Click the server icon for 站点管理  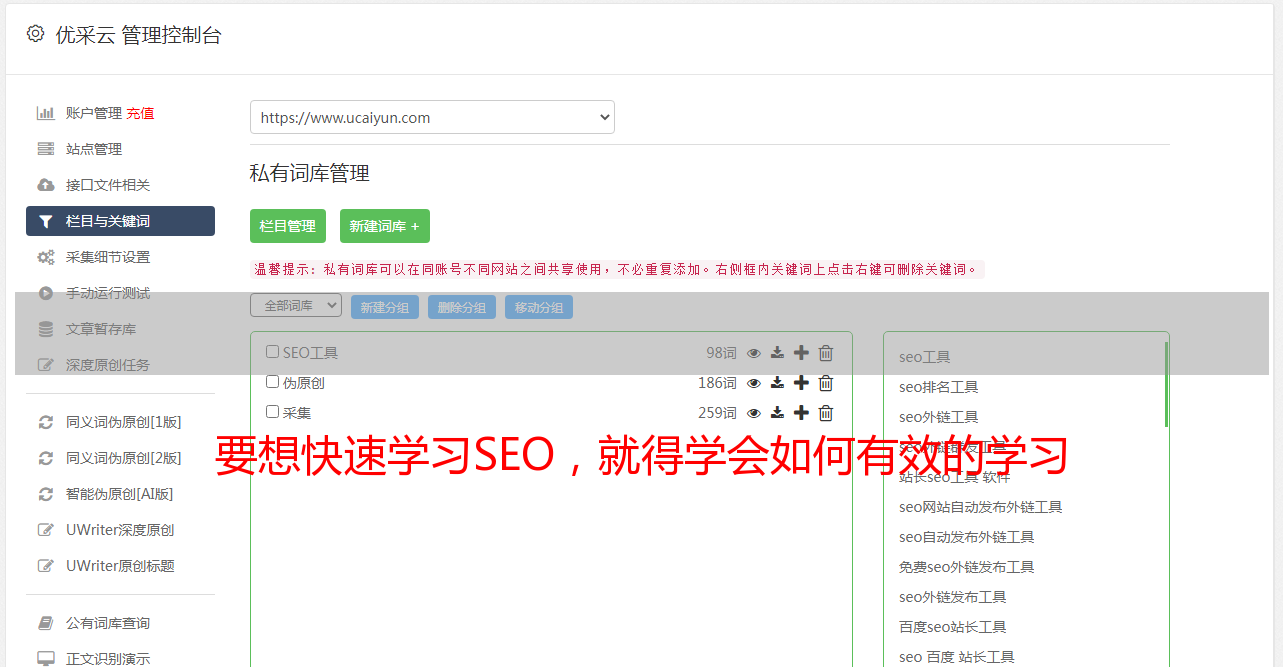[x=46, y=149]
